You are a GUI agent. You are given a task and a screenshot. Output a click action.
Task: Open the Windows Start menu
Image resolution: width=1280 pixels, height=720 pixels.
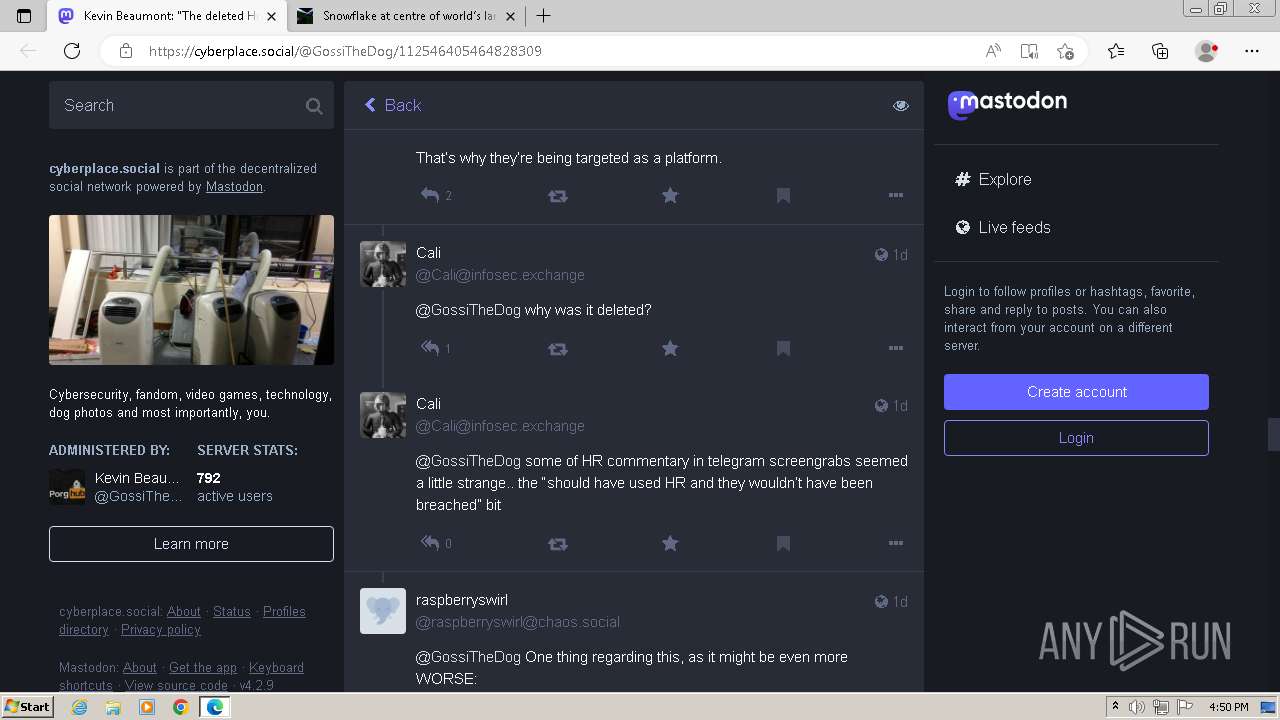tap(28, 707)
